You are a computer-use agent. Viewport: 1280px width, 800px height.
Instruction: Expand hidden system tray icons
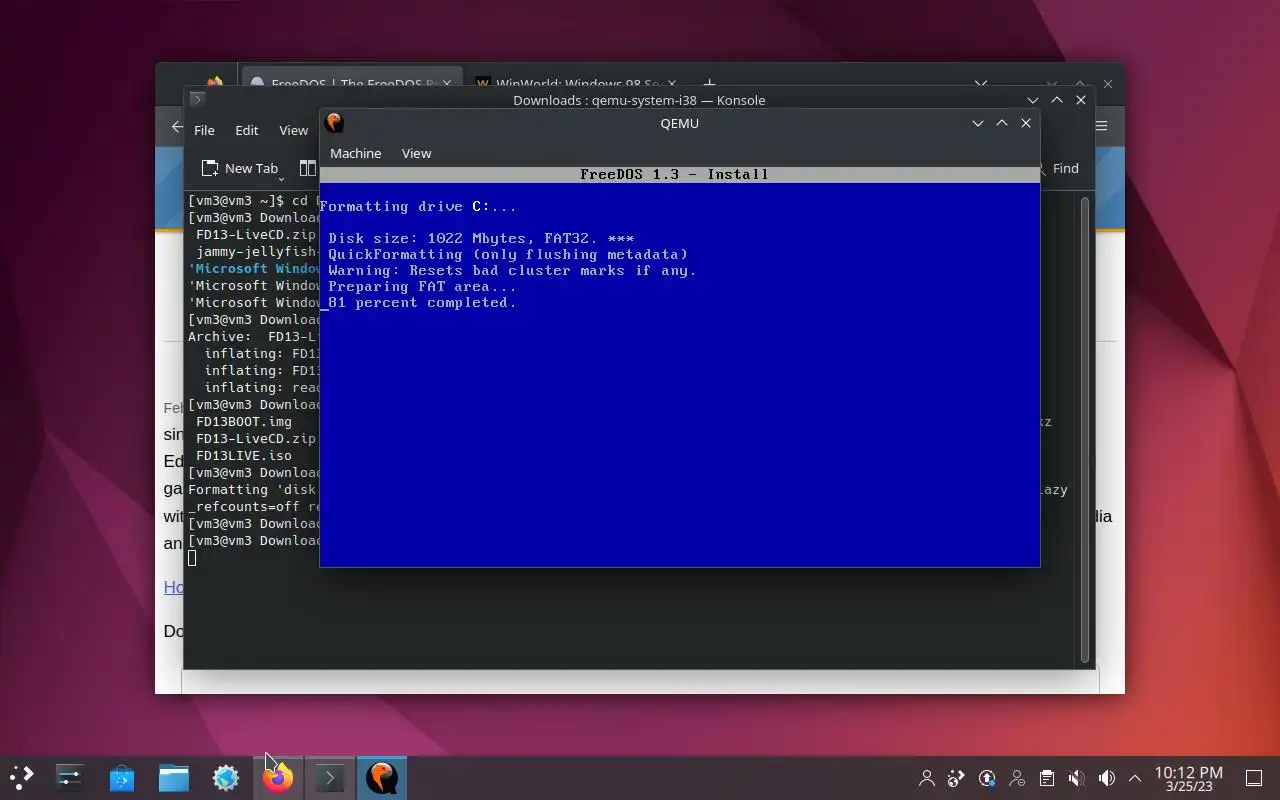1135,778
